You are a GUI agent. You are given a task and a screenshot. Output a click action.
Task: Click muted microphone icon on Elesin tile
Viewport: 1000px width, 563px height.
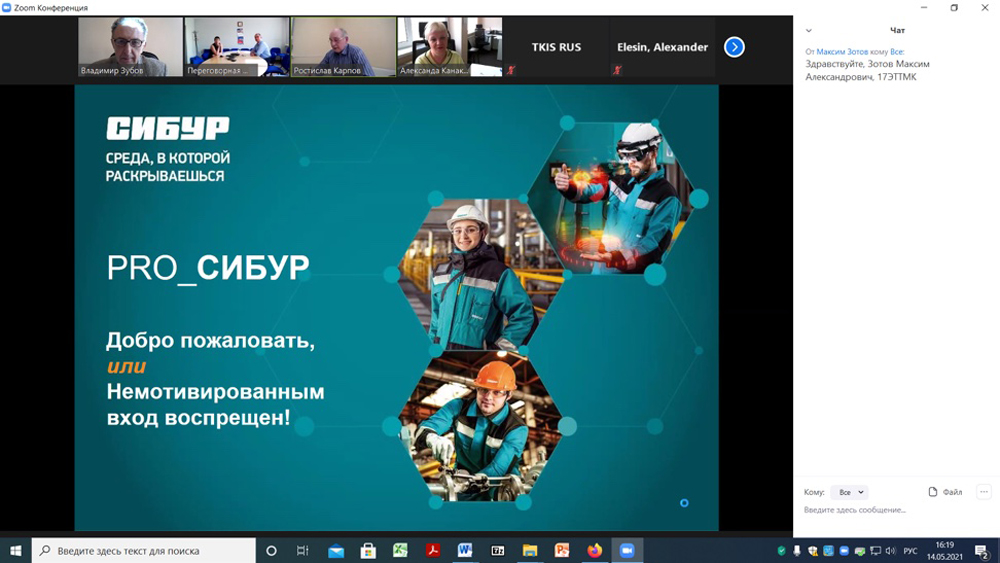(x=617, y=70)
